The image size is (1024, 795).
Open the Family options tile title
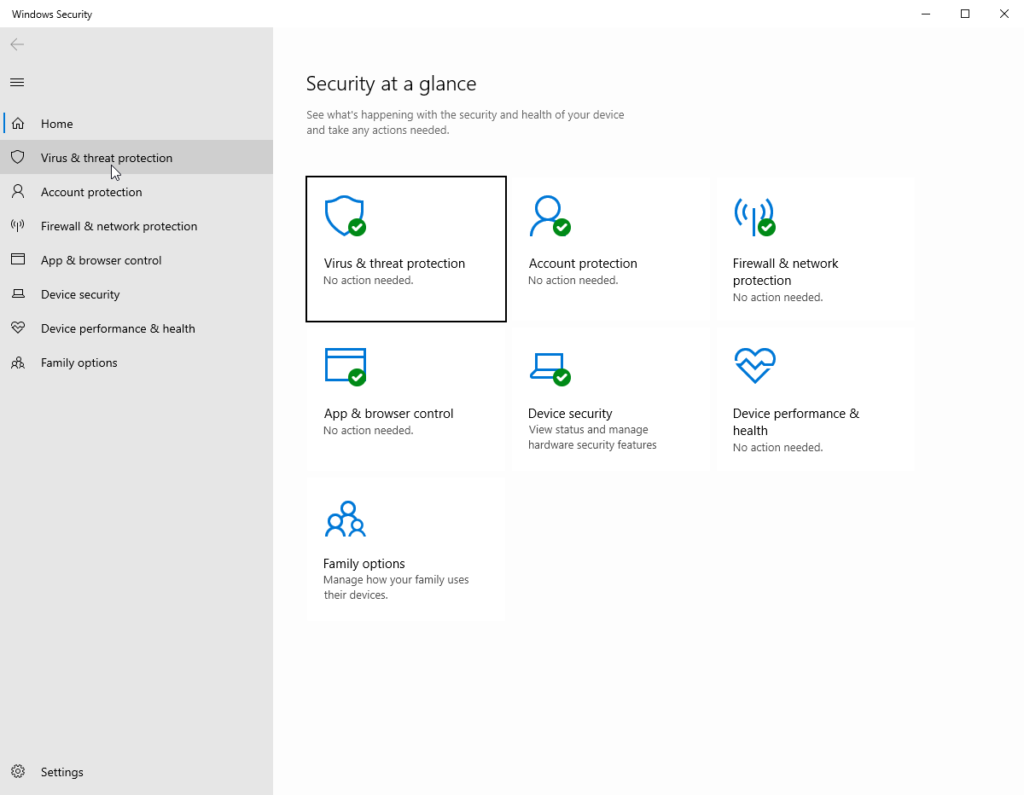pyautogui.click(x=364, y=563)
